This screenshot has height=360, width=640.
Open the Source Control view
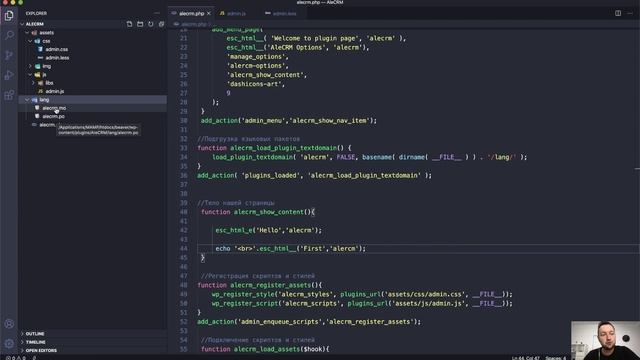(9, 55)
